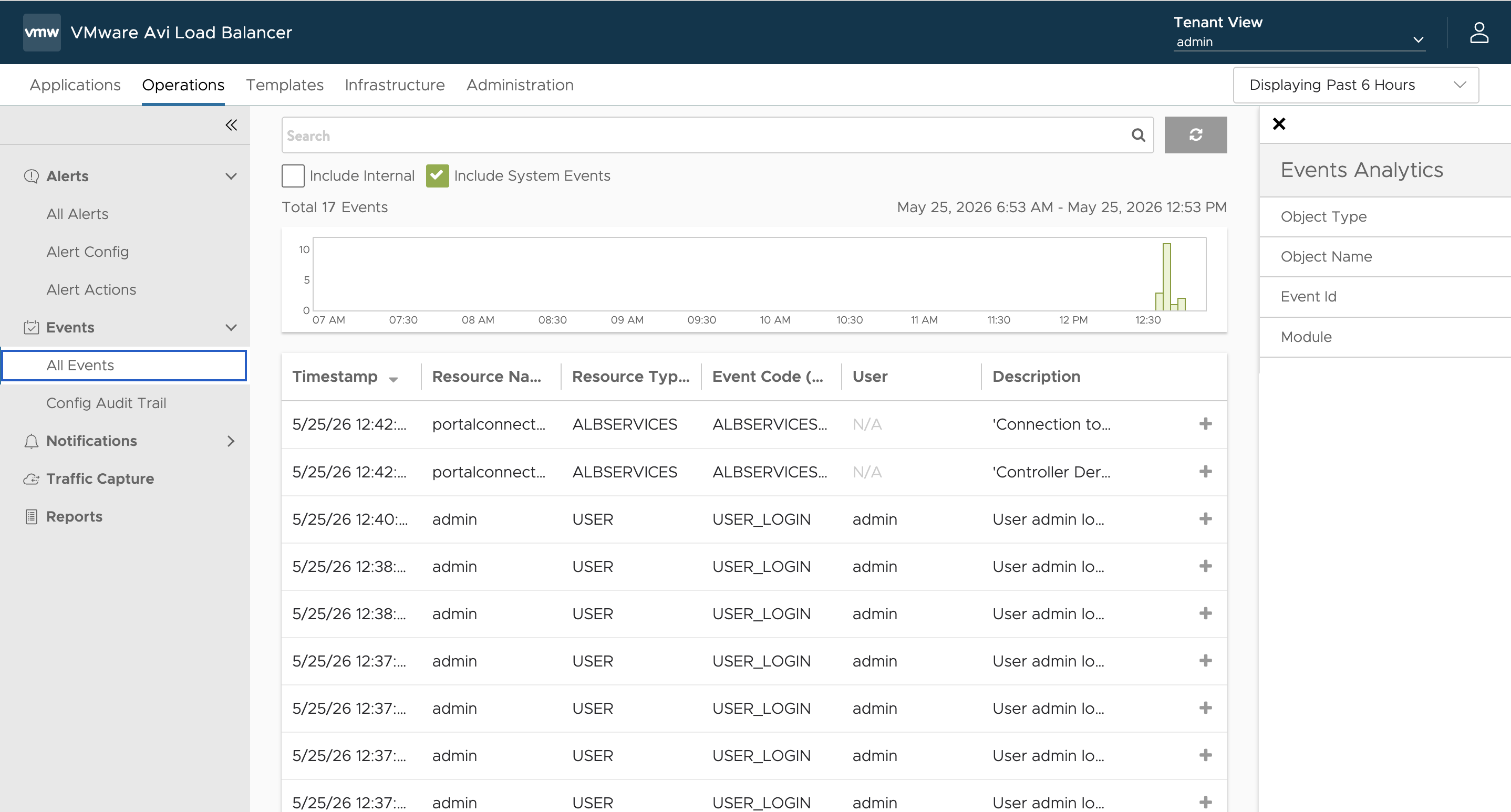Open All Alerts in sidebar
The width and height of the screenshot is (1511, 812).
coord(77,214)
